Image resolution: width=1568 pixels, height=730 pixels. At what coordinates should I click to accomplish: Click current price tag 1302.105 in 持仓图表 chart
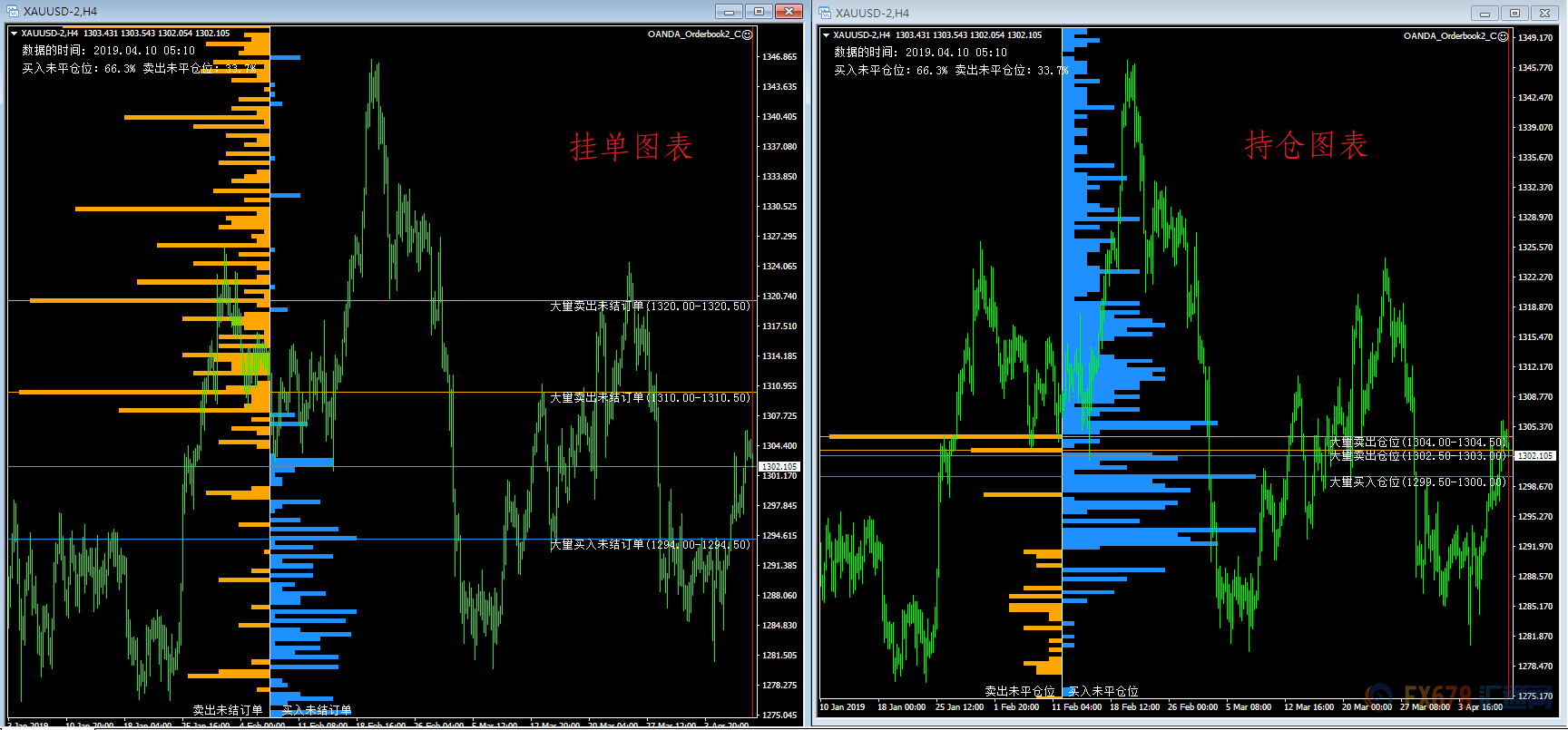pyautogui.click(x=1535, y=456)
